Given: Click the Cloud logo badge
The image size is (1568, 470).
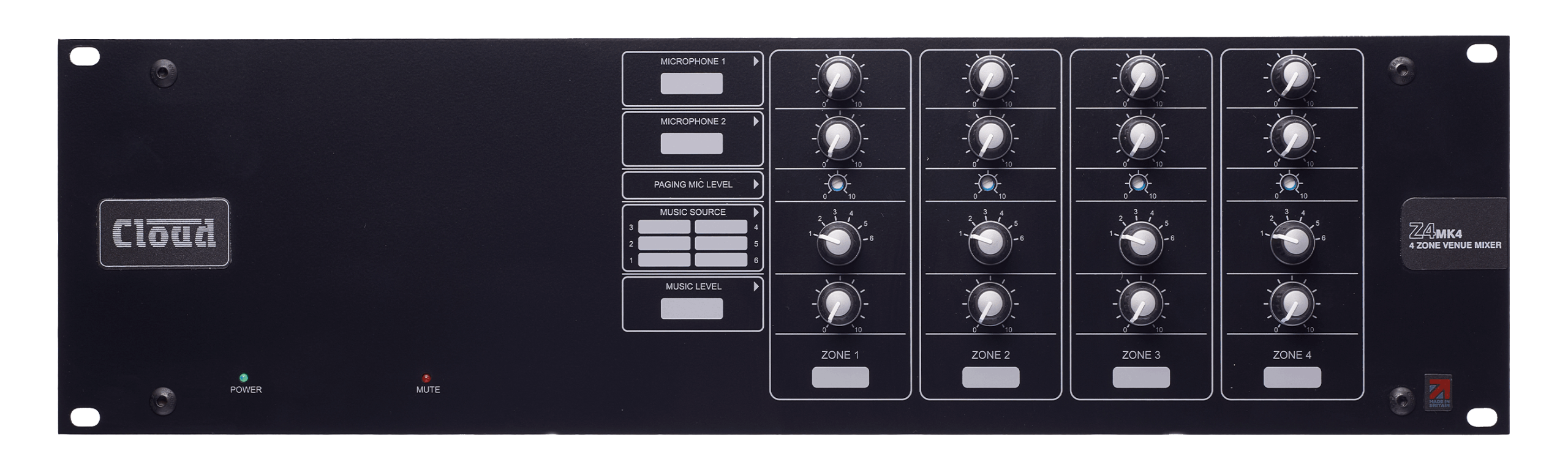Looking at the screenshot, I should [164, 233].
